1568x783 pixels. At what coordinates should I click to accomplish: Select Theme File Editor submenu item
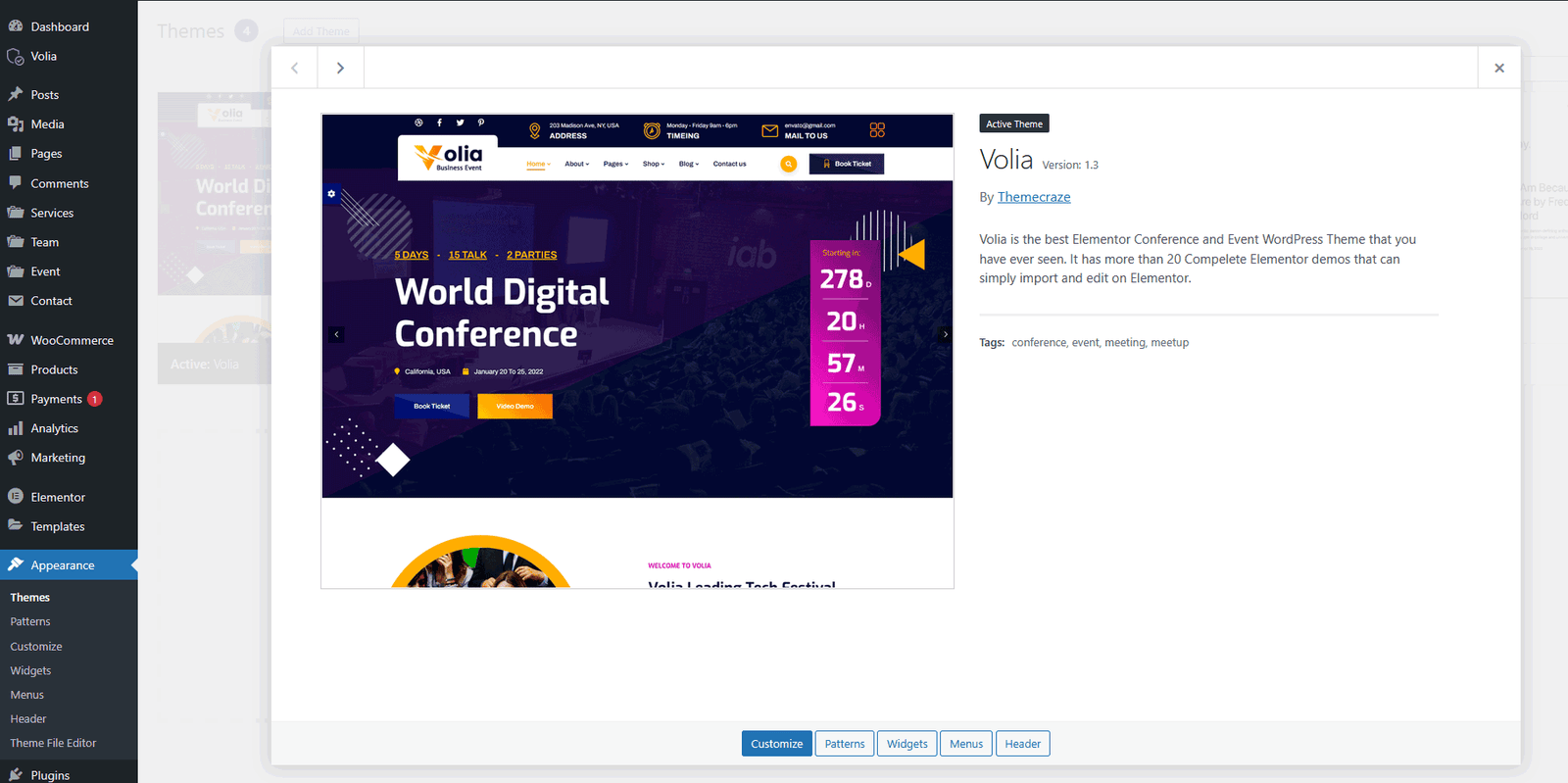[53, 743]
